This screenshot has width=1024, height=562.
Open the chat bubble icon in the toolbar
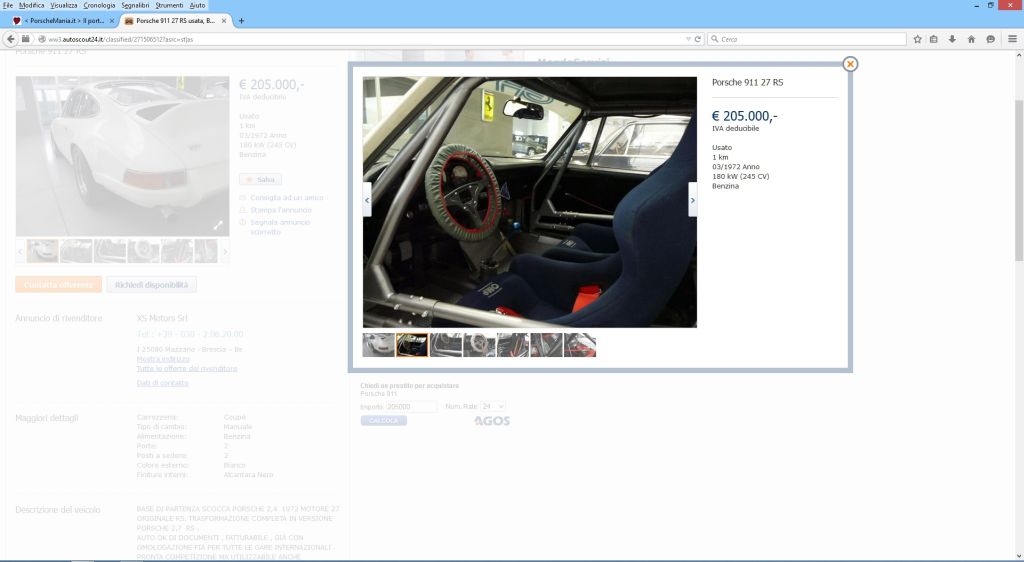point(991,39)
